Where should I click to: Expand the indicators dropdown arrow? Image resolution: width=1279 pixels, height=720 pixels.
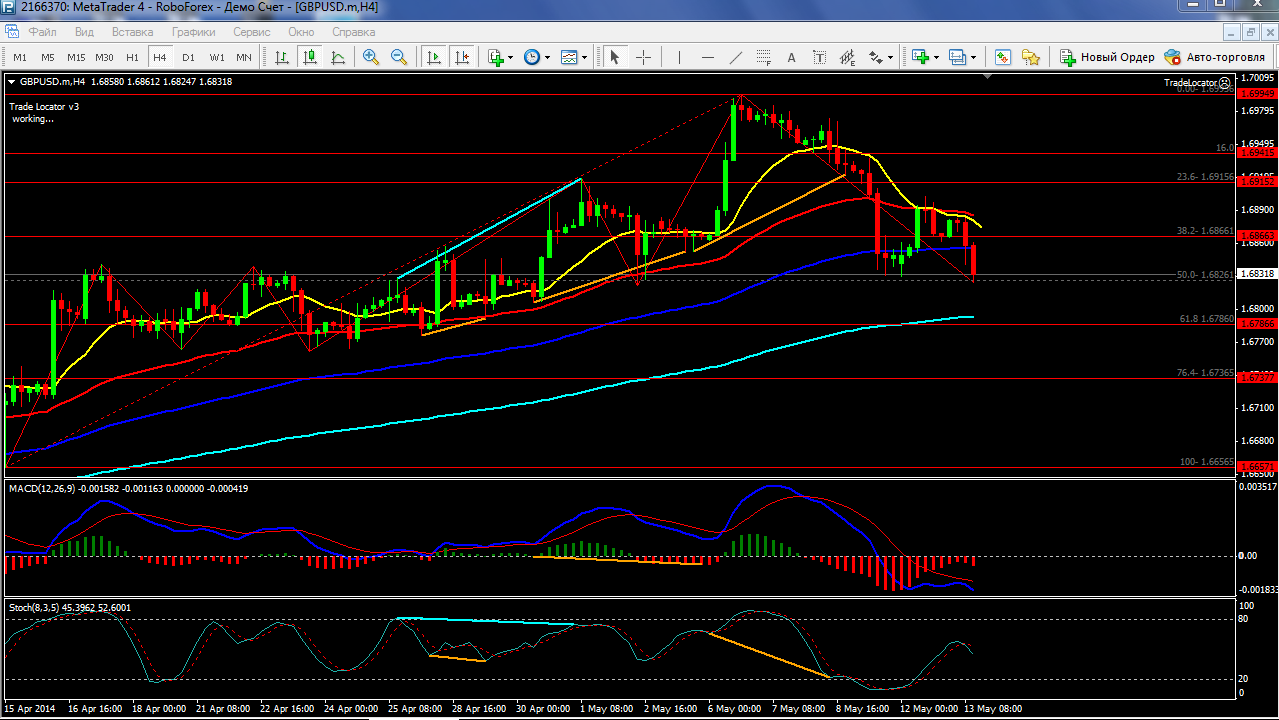click(511, 57)
